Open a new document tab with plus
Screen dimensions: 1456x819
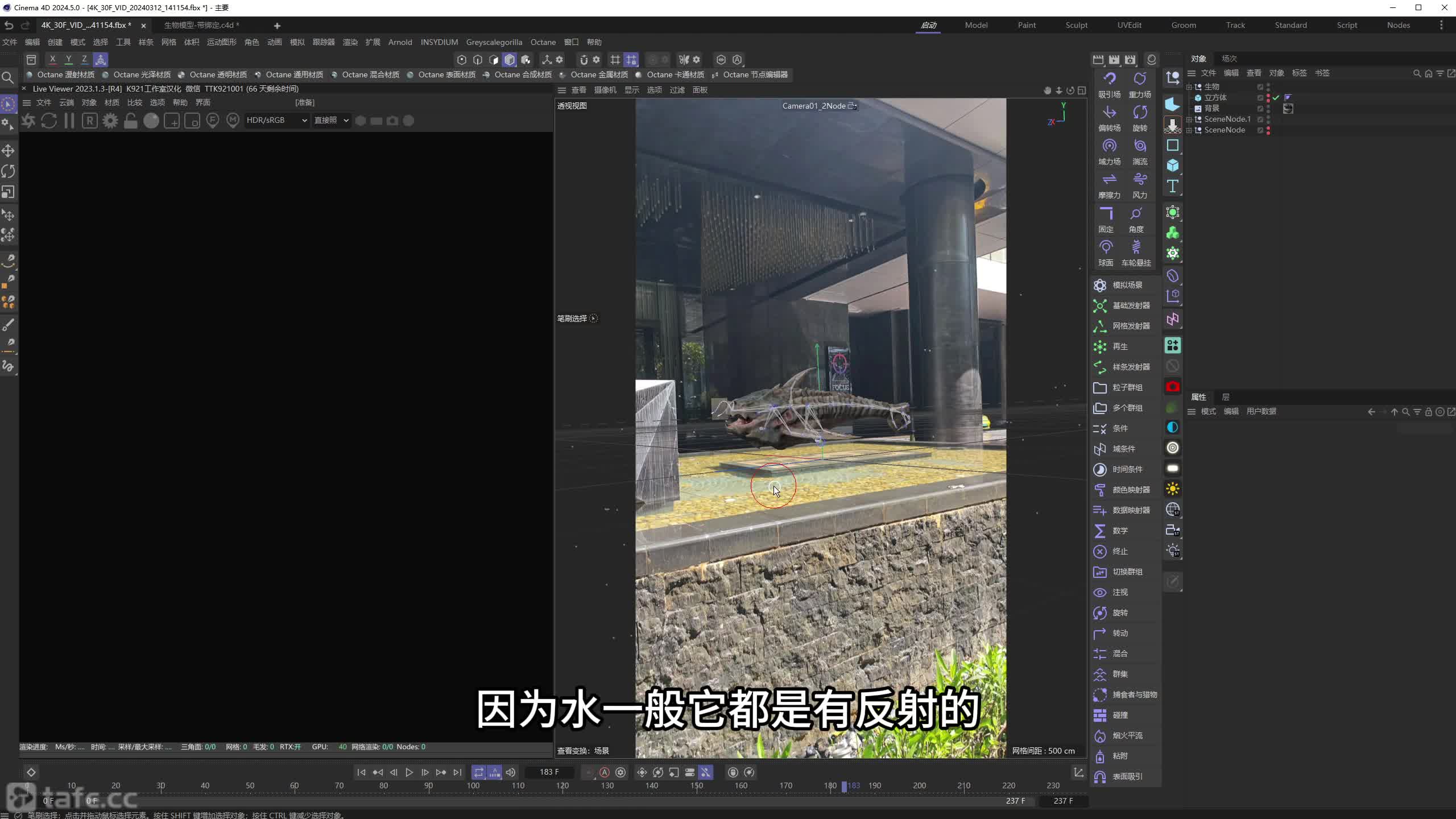(x=277, y=26)
